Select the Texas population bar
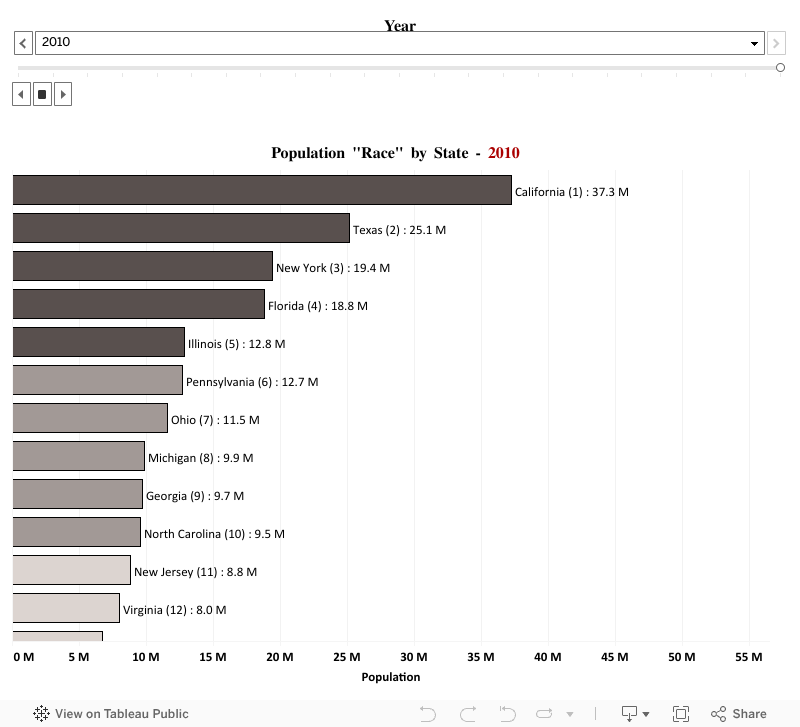 [x=181, y=228]
